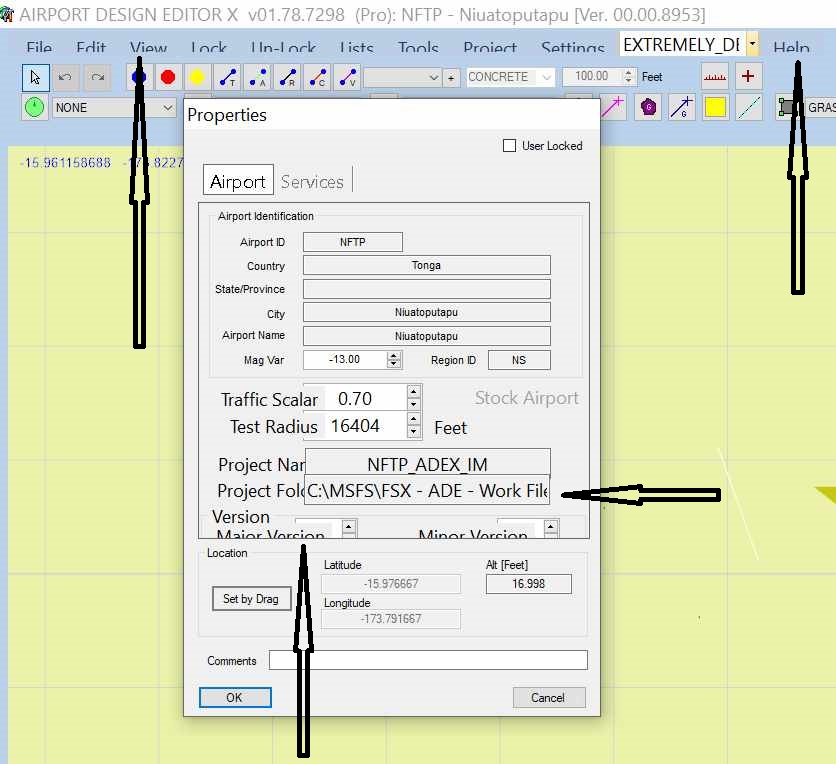Click the Airport Name field
The width and height of the screenshot is (836, 764).
click(x=427, y=336)
